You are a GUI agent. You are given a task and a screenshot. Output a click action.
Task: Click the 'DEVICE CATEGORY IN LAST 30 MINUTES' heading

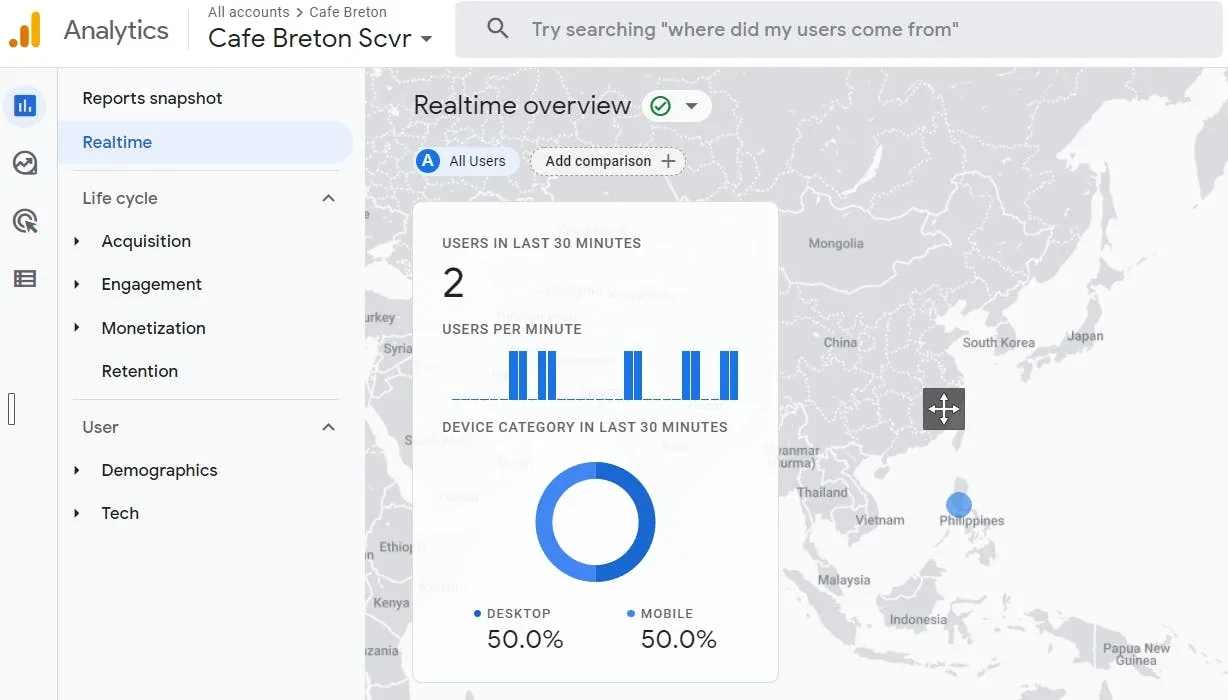(585, 427)
